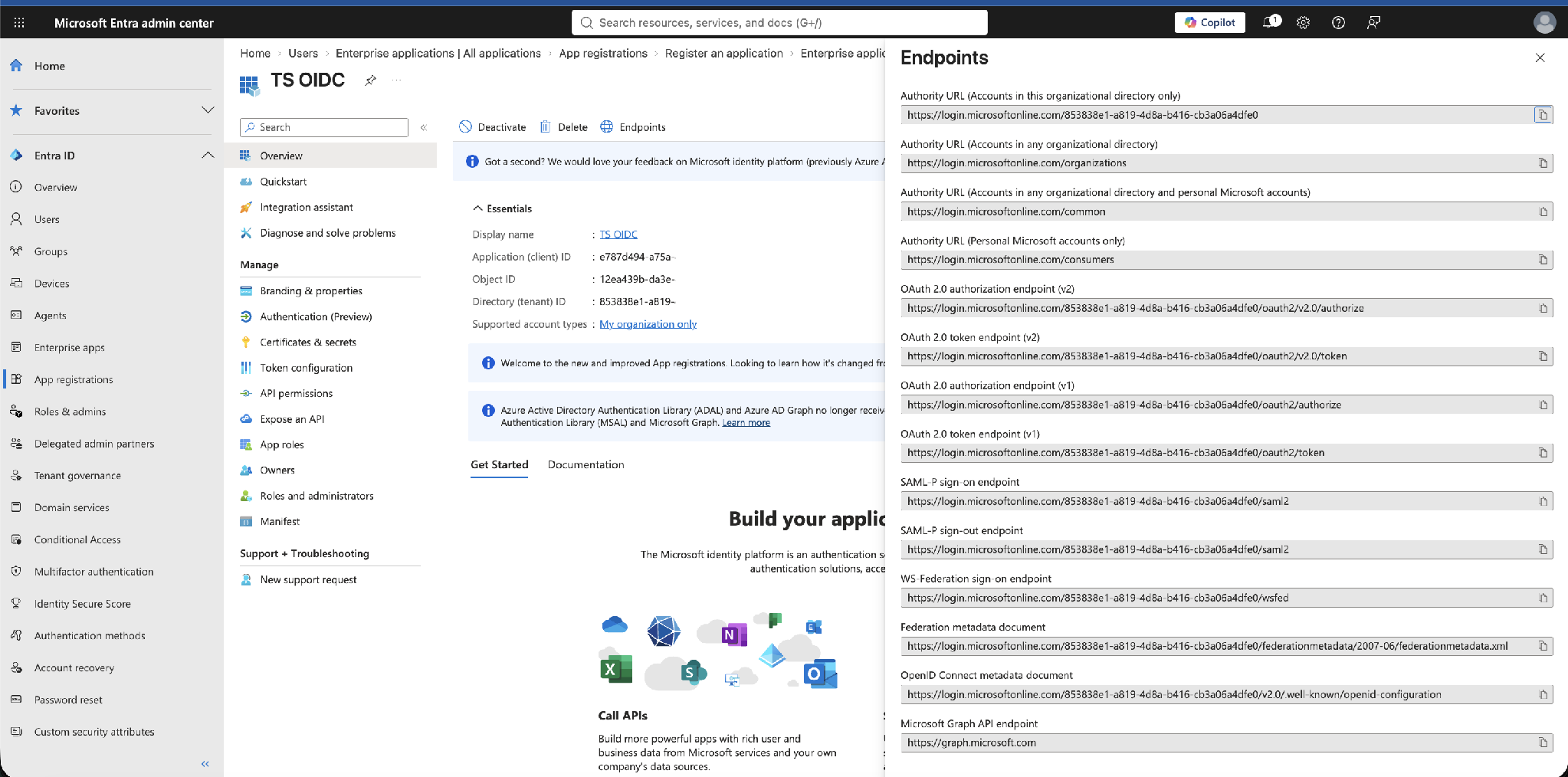Screen dimensions: 1568x777
Task: Open Conditional Access in left navigation
Action: click(x=77, y=539)
